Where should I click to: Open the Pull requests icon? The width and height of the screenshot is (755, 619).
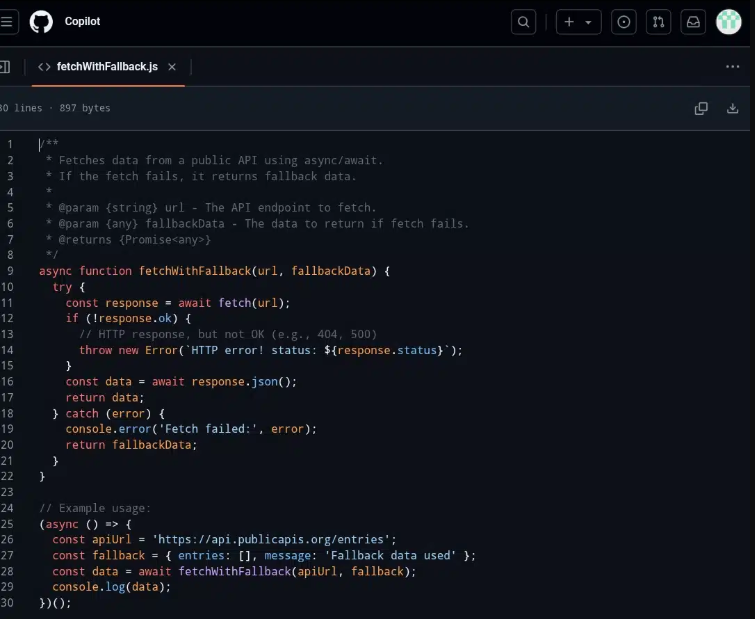coord(658,22)
